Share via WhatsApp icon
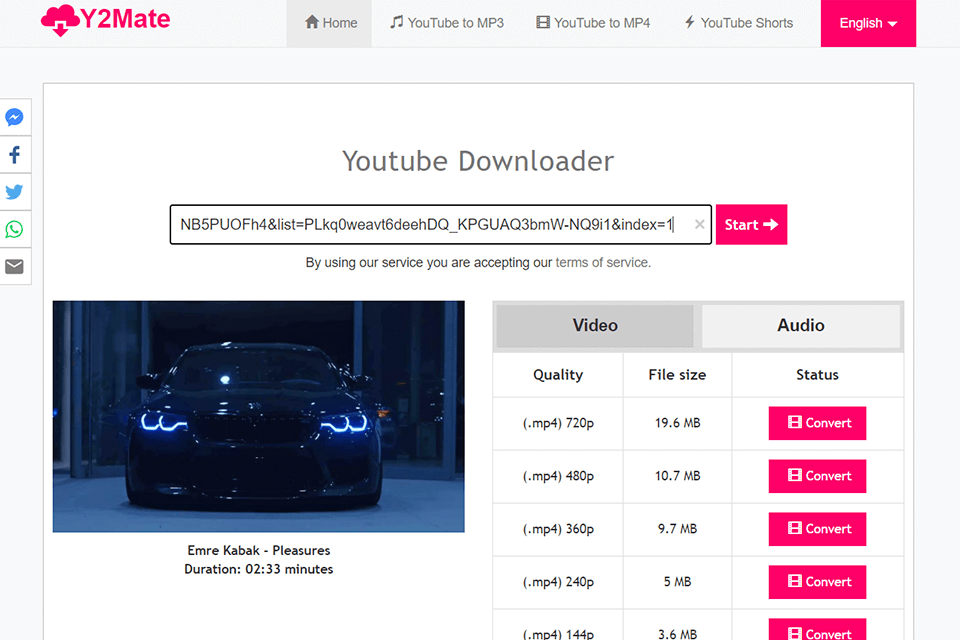Screen dimensions: 960x640 [15, 229]
